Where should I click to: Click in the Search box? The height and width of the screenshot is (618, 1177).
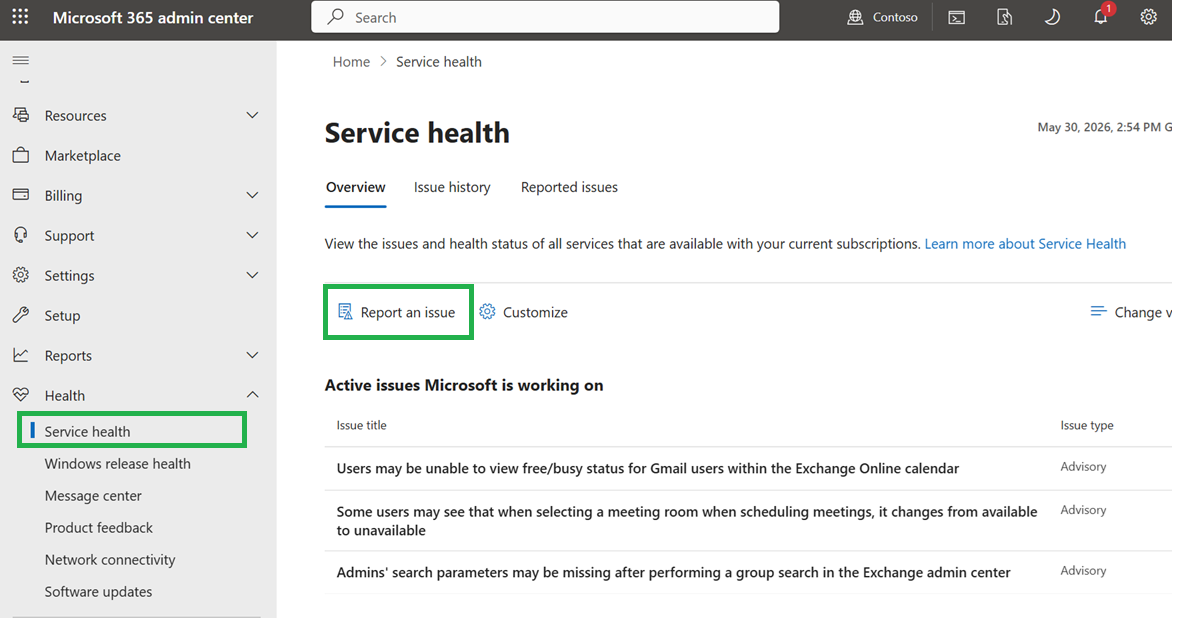pyautogui.click(x=545, y=17)
